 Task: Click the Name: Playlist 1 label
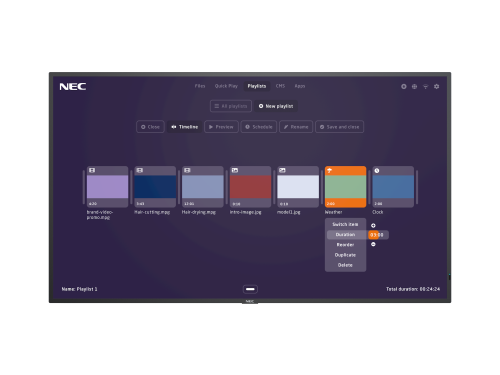point(79,289)
